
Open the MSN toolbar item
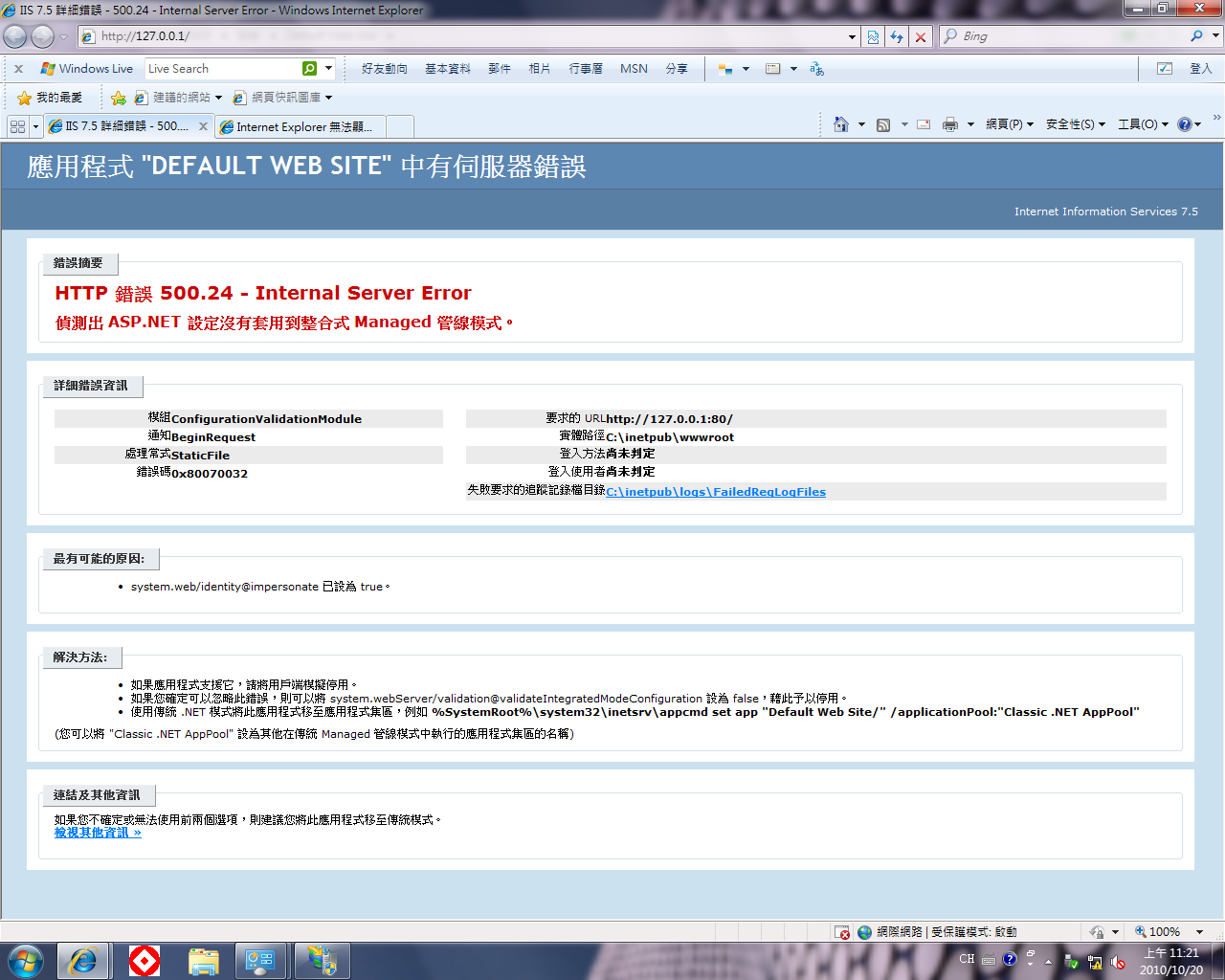click(x=634, y=69)
